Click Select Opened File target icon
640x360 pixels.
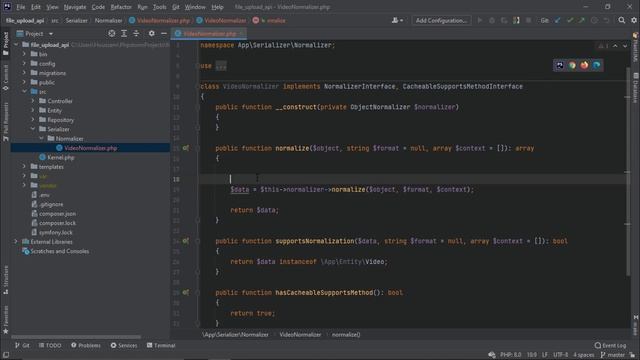[111, 33]
